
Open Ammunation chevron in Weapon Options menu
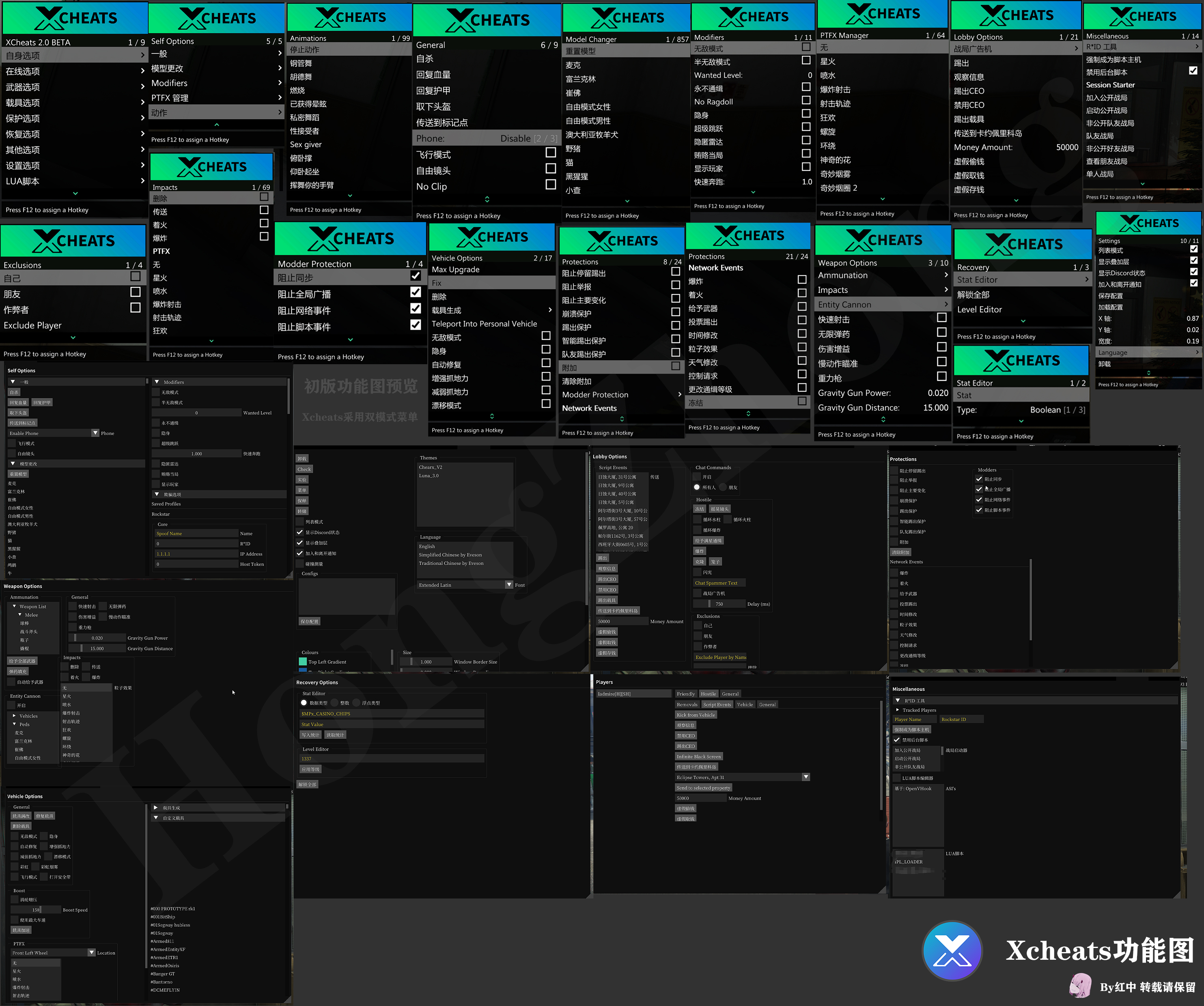pos(946,275)
